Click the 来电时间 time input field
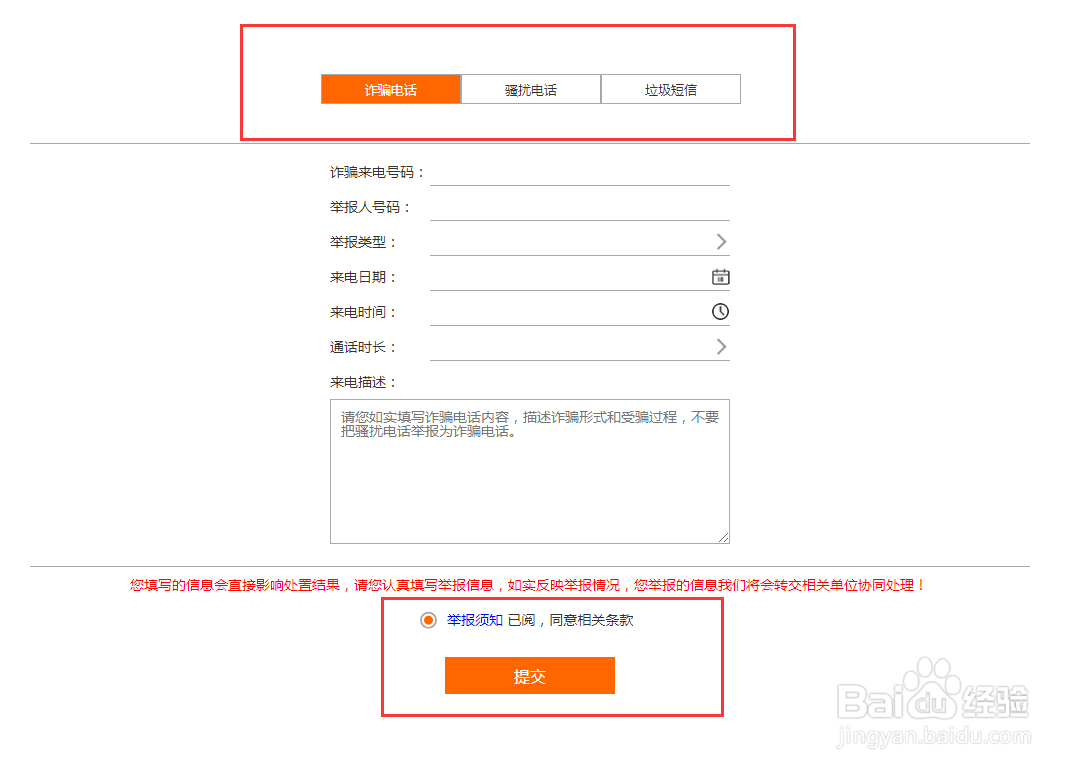Image resolution: width=1091 pixels, height=773 pixels. (x=570, y=311)
